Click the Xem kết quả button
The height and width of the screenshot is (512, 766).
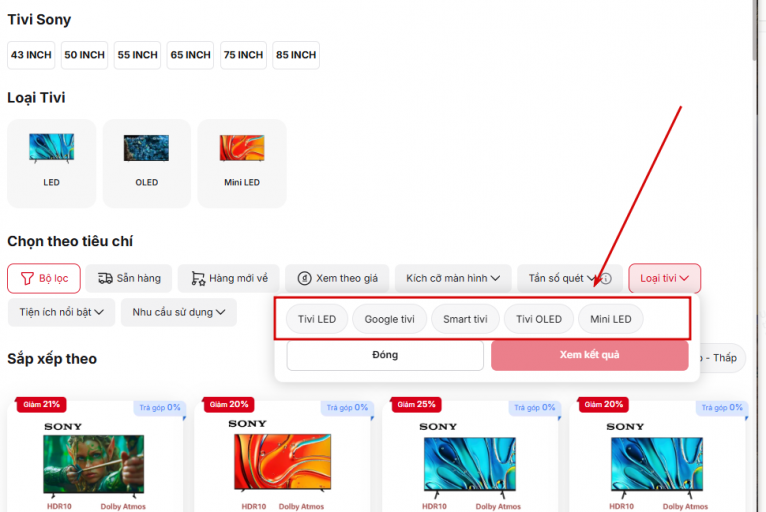pyautogui.click(x=590, y=355)
